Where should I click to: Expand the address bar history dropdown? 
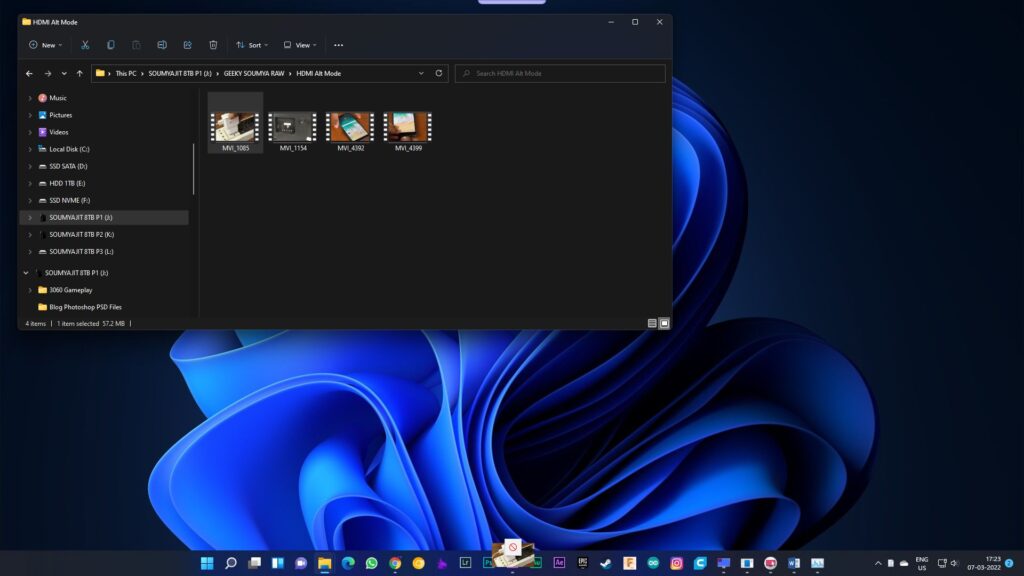[421, 74]
